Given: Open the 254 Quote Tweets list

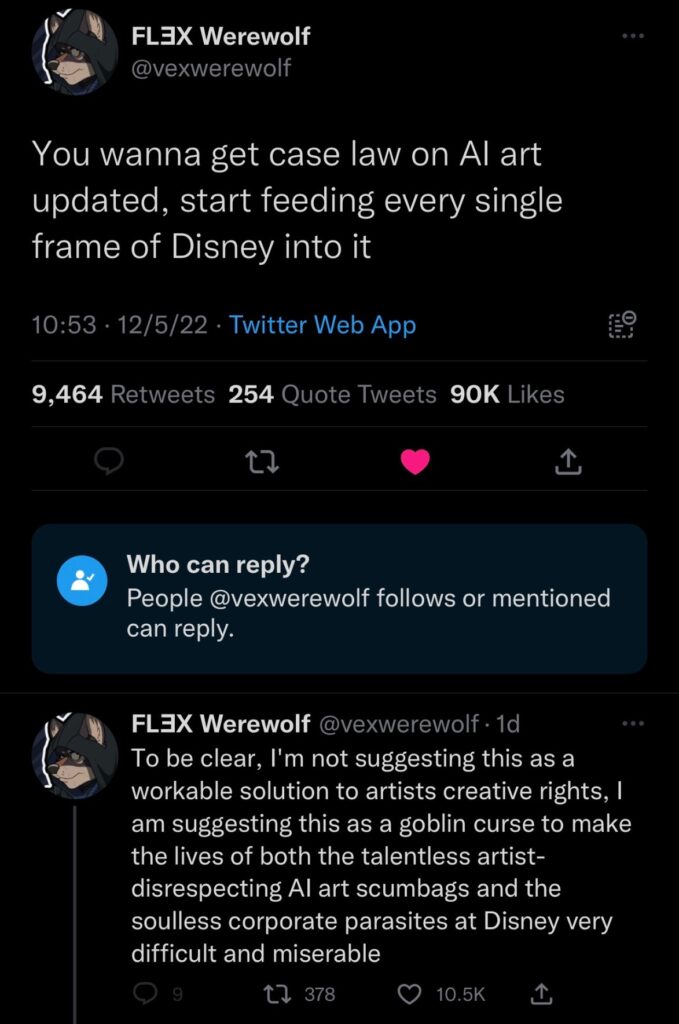Looking at the screenshot, I should [332, 394].
